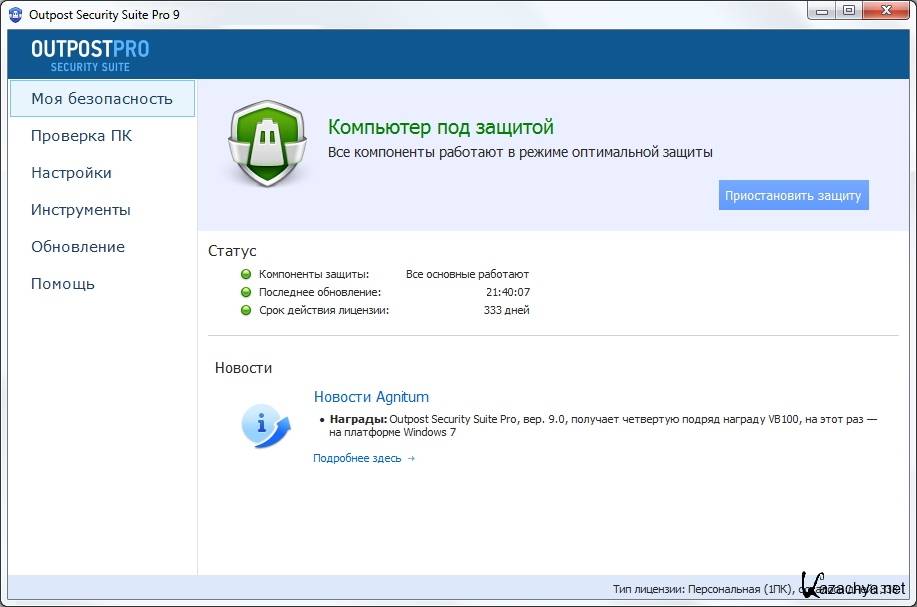This screenshot has height=607, width=917.
Task: Click the blue news info icon
Action: click(265, 424)
